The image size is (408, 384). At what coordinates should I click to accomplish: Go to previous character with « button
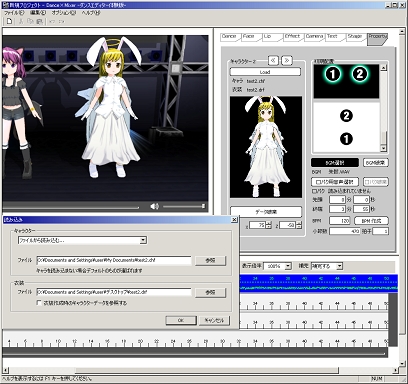273,60
